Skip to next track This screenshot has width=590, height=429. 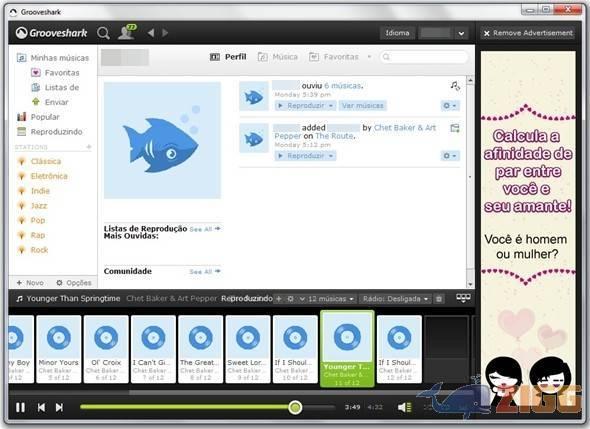[59, 407]
